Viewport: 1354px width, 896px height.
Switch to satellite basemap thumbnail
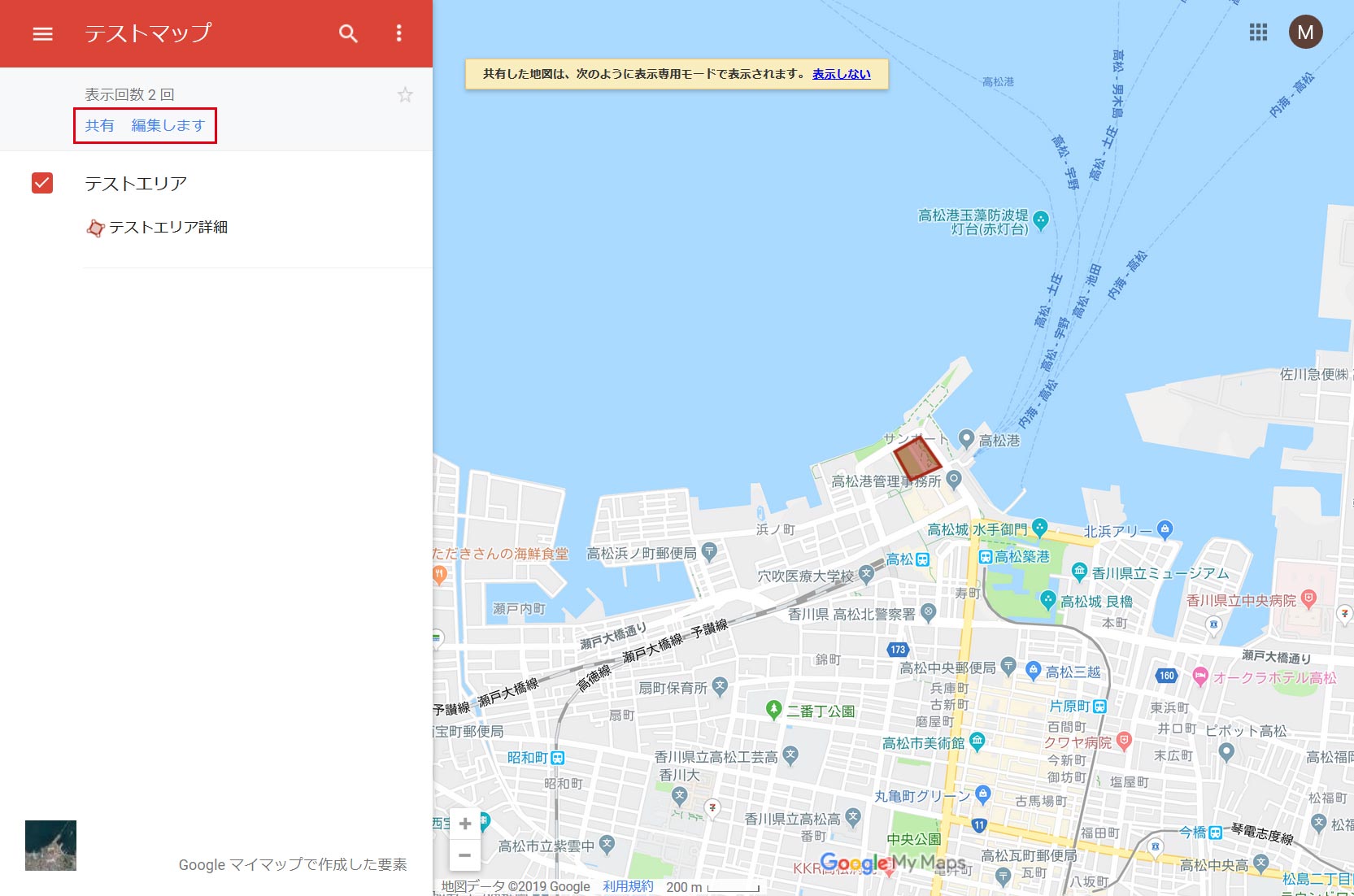click(x=50, y=846)
